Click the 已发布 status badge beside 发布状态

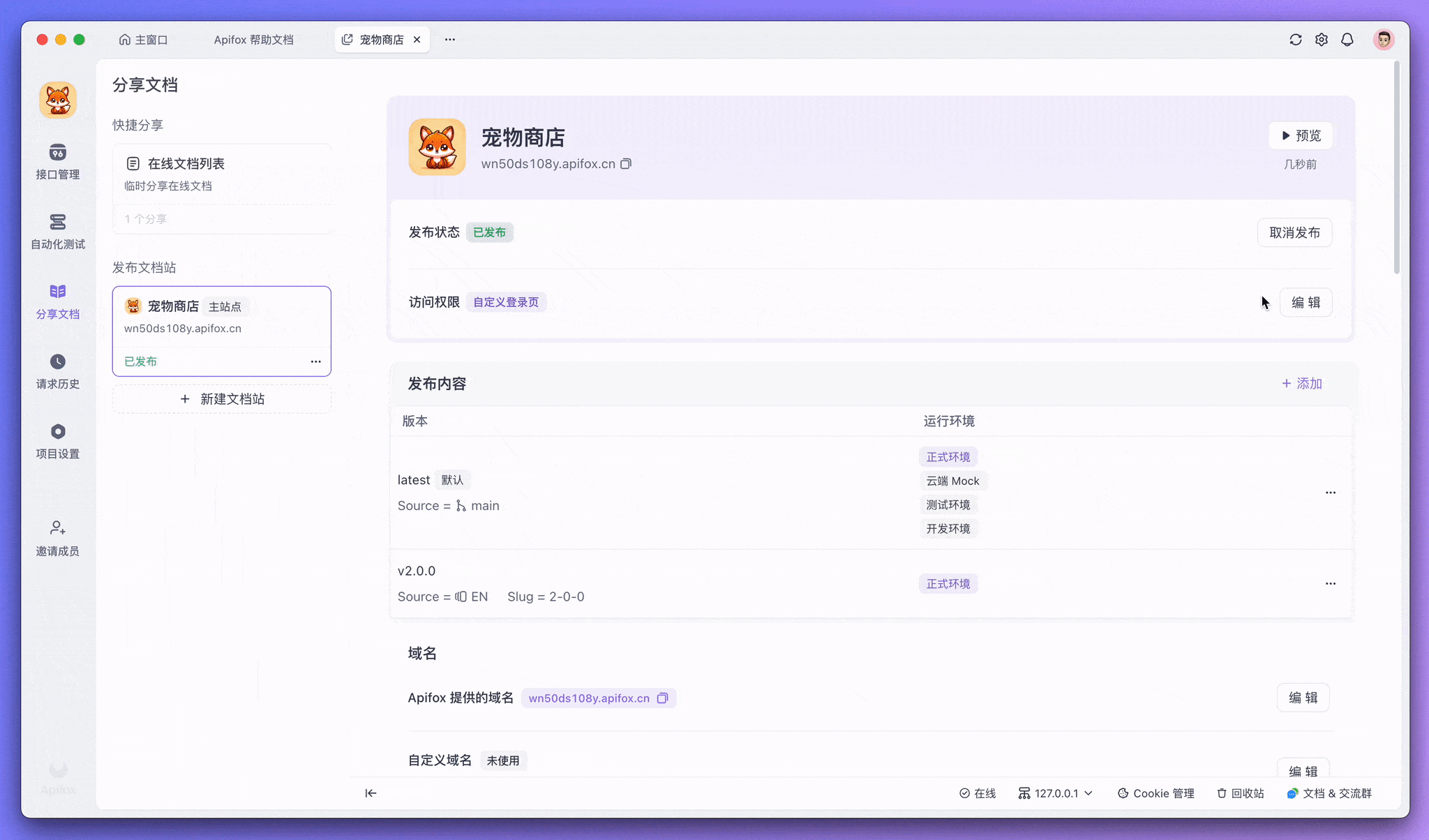tap(489, 232)
